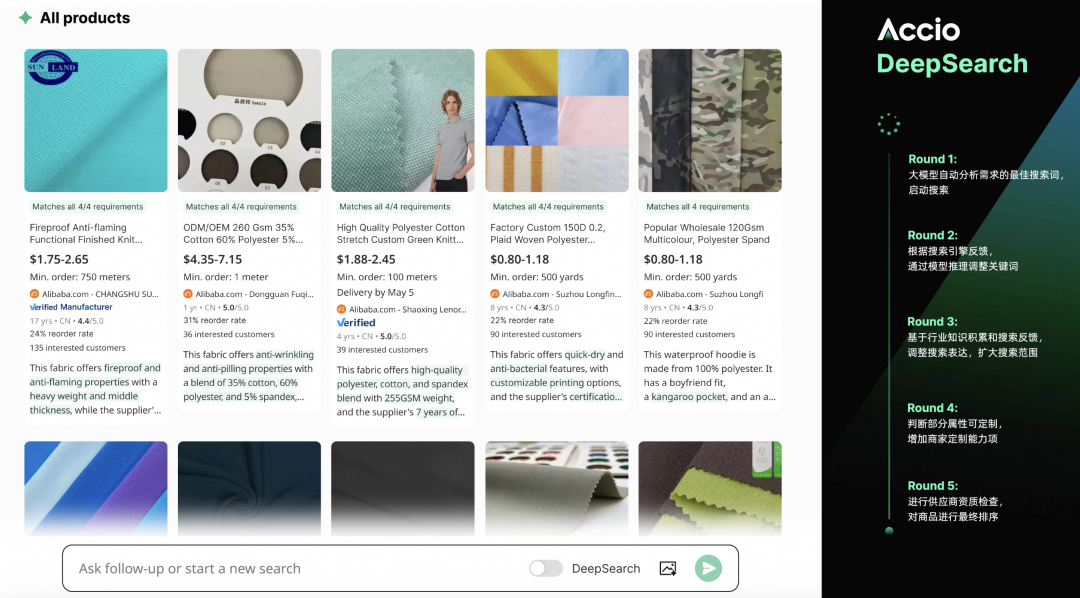This screenshot has height=598, width=1080.
Task: Open the turquoise Sun Land fabric thumbnail
Action: click(x=96, y=121)
